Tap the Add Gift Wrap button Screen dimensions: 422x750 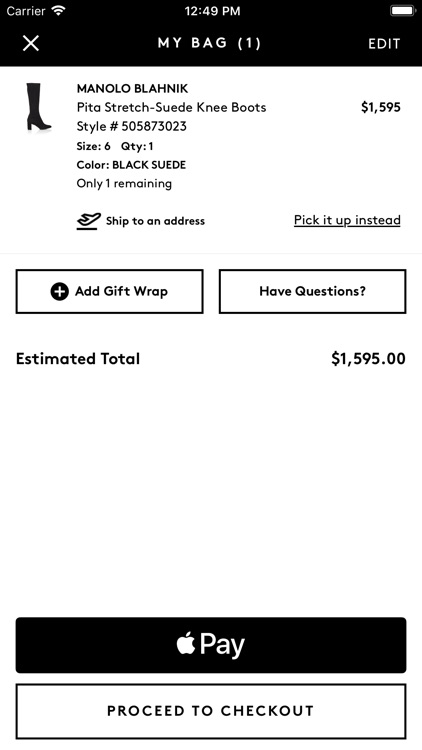tap(110, 291)
